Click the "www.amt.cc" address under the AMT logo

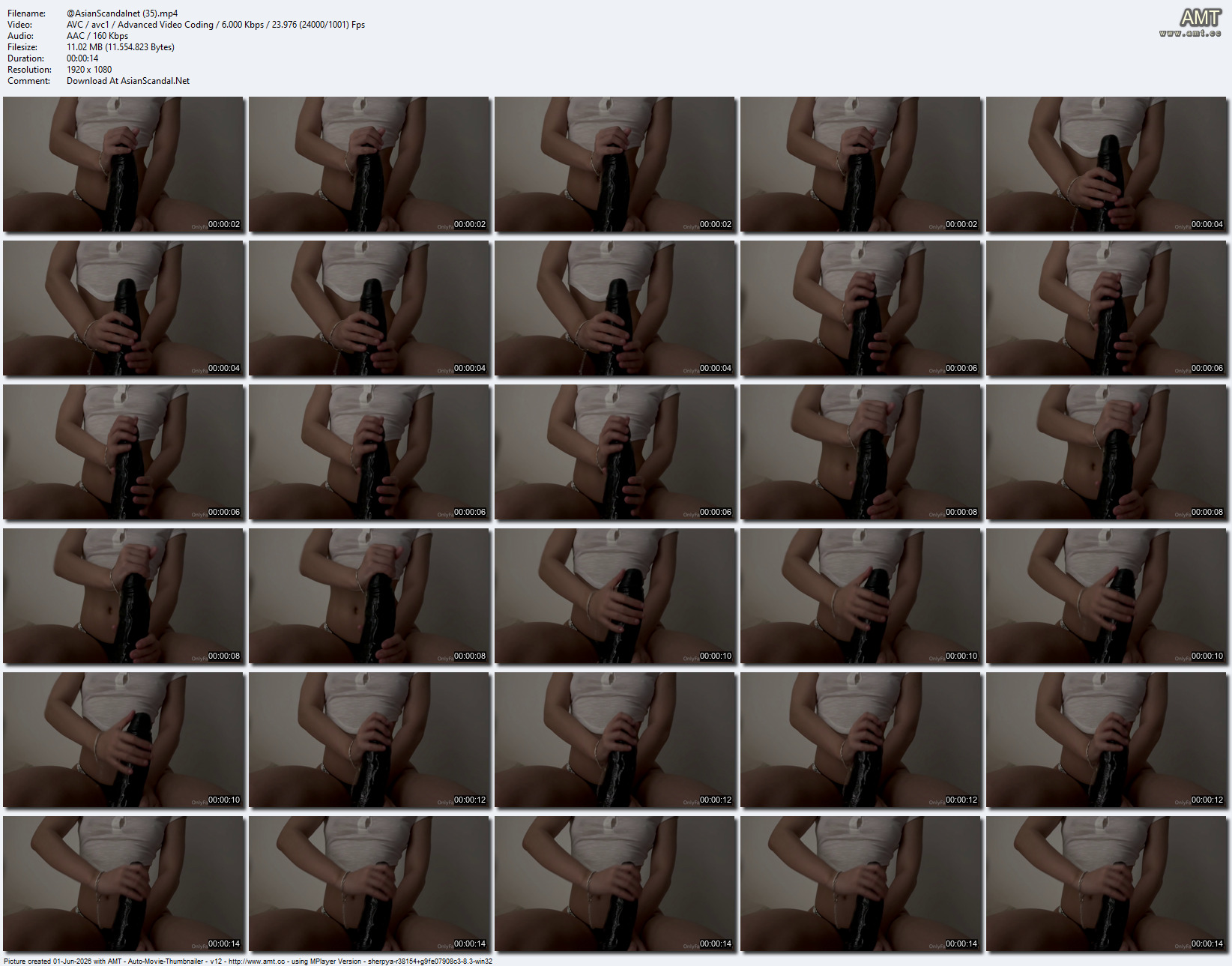pyautogui.click(x=1190, y=33)
